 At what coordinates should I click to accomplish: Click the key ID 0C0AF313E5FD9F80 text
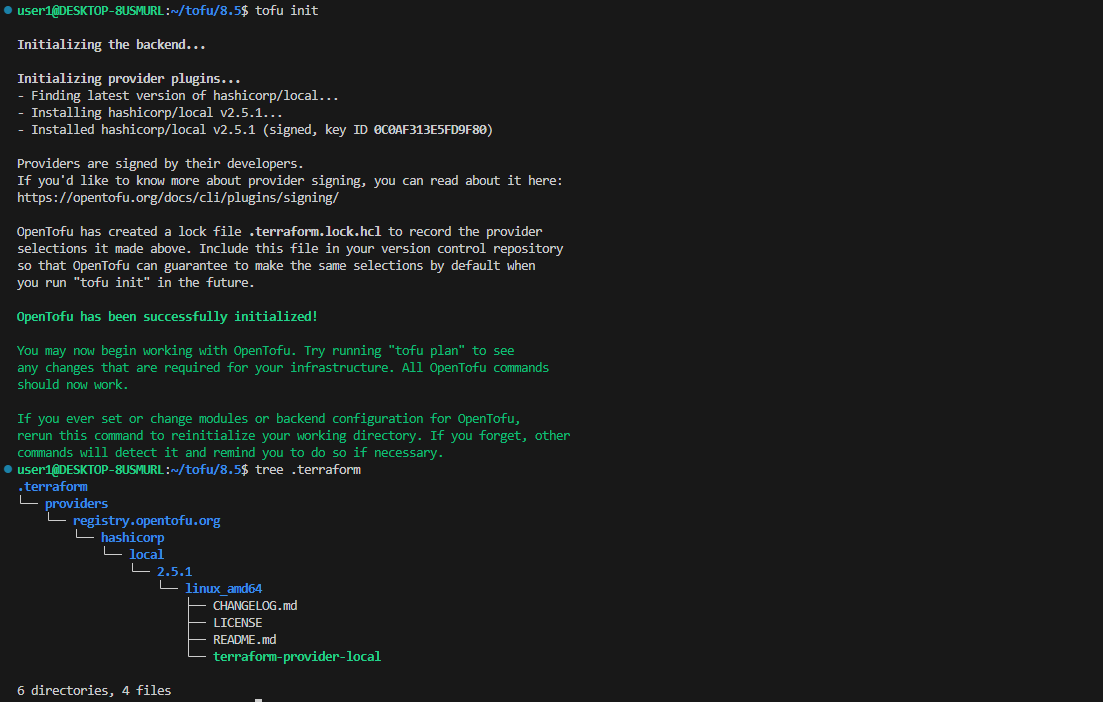430,129
